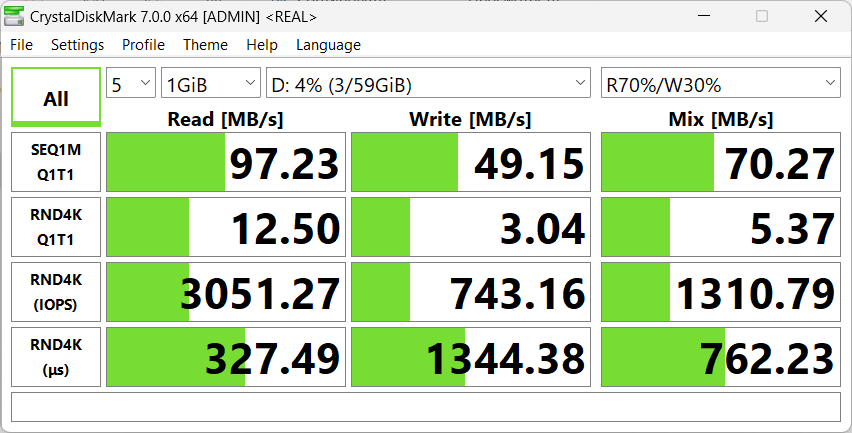Select the latency write value 1344.38
852x433 pixels.
(x=471, y=357)
